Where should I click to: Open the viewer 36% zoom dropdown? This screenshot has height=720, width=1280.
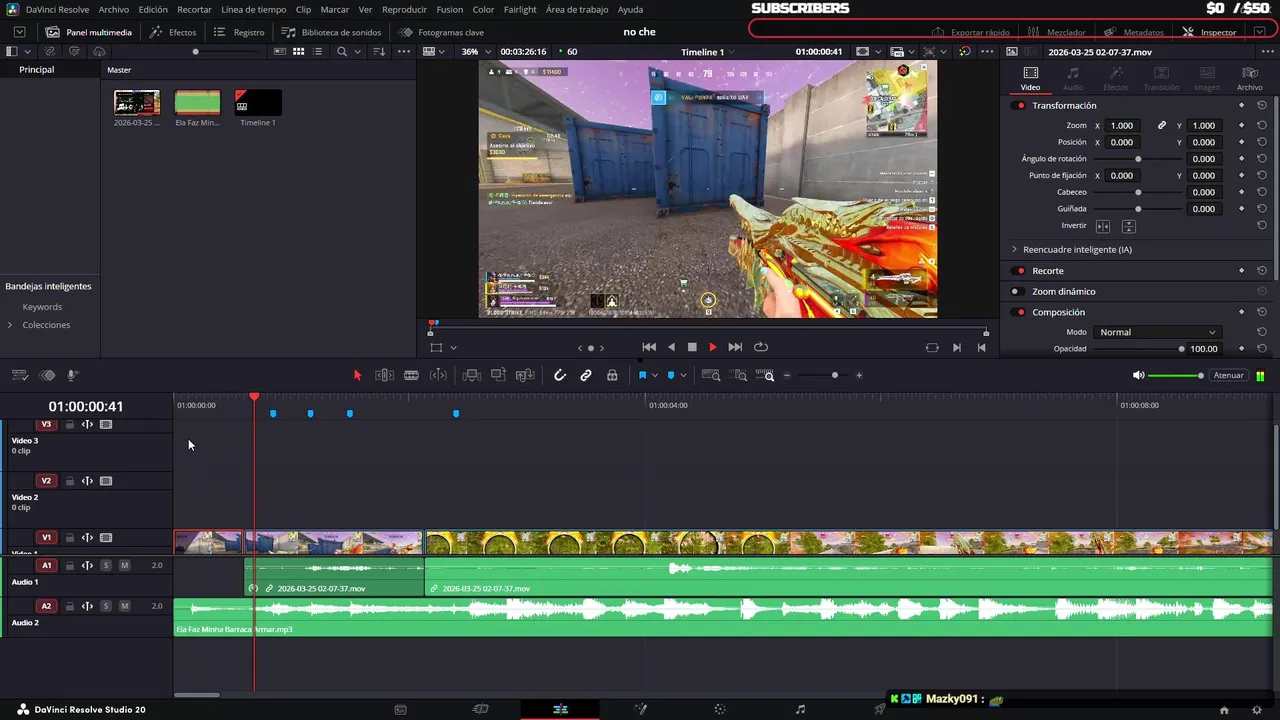474,51
